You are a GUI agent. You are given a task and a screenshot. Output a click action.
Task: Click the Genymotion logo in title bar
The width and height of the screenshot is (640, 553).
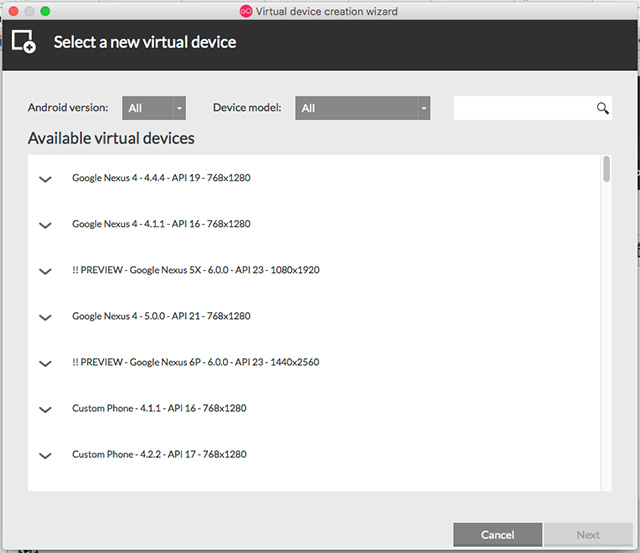(246, 11)
